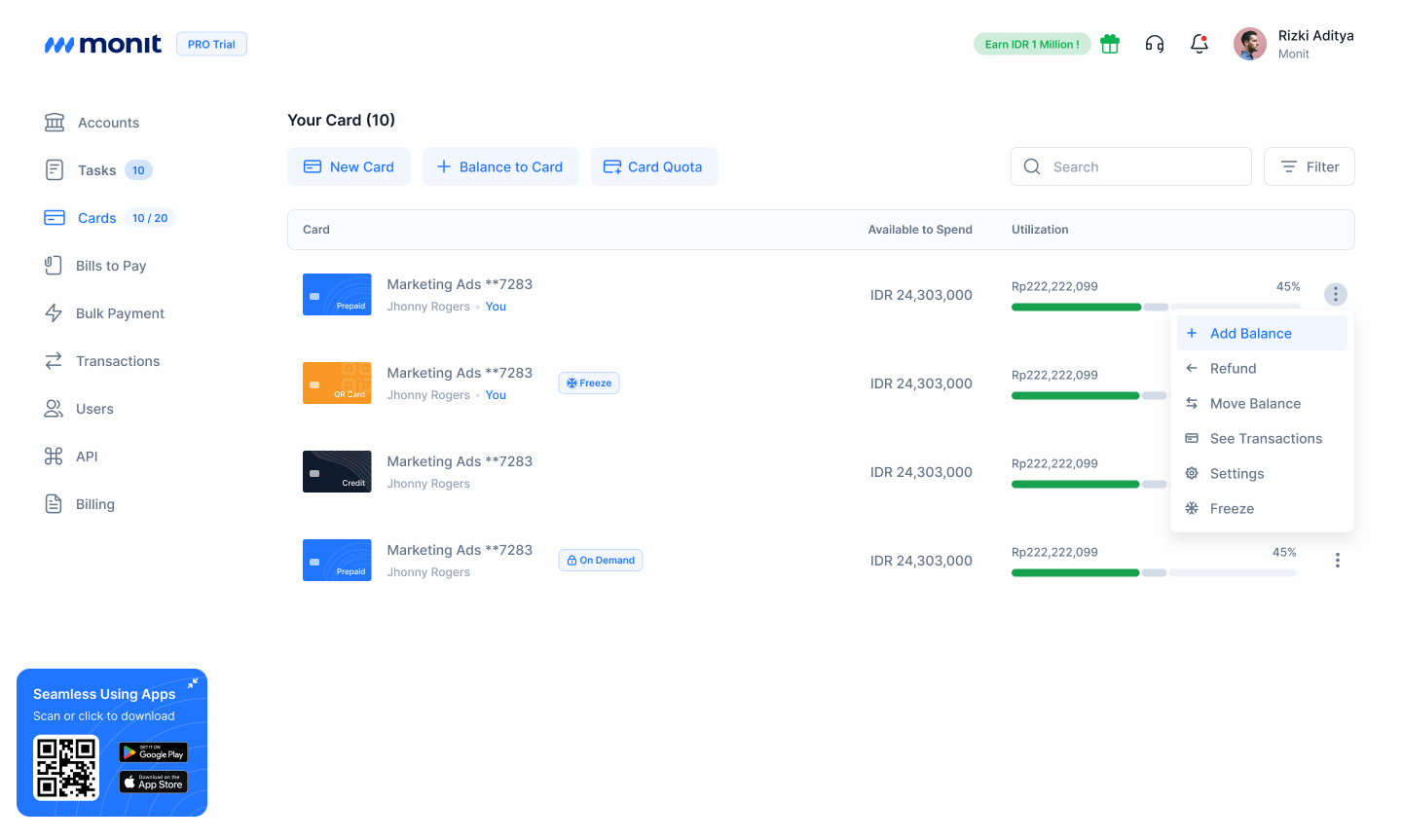Close the three-dot menu on first card

(x=1336, y=294)
